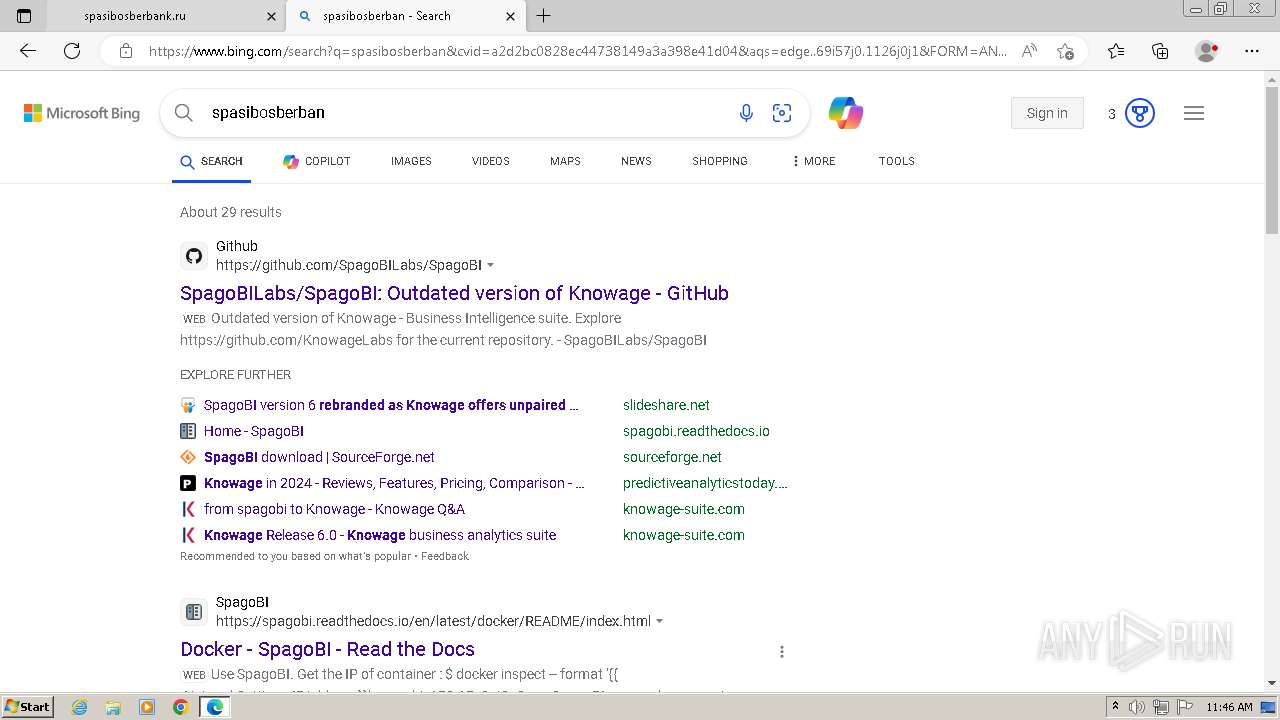Open Knowage in 2024 Reviews link
Screen dimensions: 1280x720
pyautogui.click(x=394, y=483)
